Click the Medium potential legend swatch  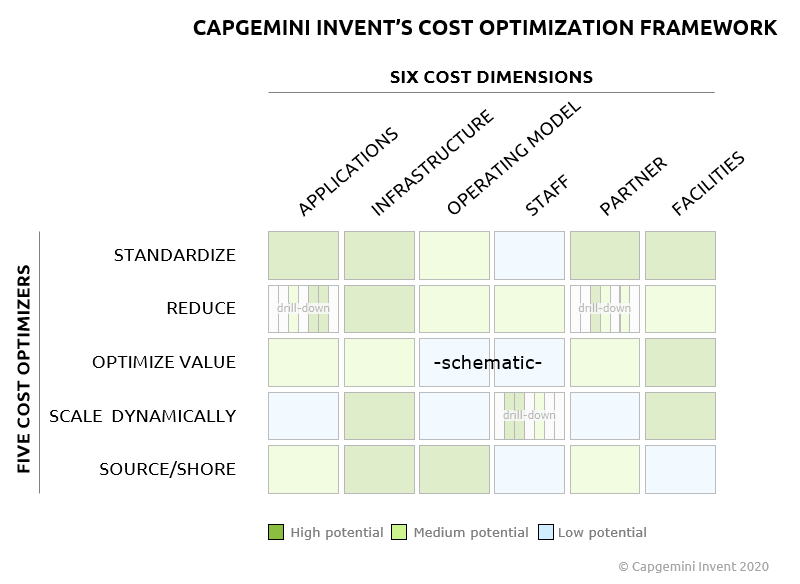[399, 532]
